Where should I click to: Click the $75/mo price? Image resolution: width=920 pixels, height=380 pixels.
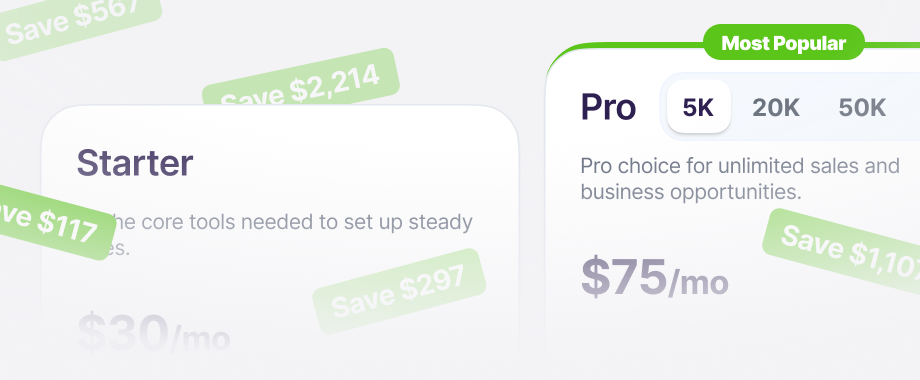pyautogui.click(x=654, y=278)
